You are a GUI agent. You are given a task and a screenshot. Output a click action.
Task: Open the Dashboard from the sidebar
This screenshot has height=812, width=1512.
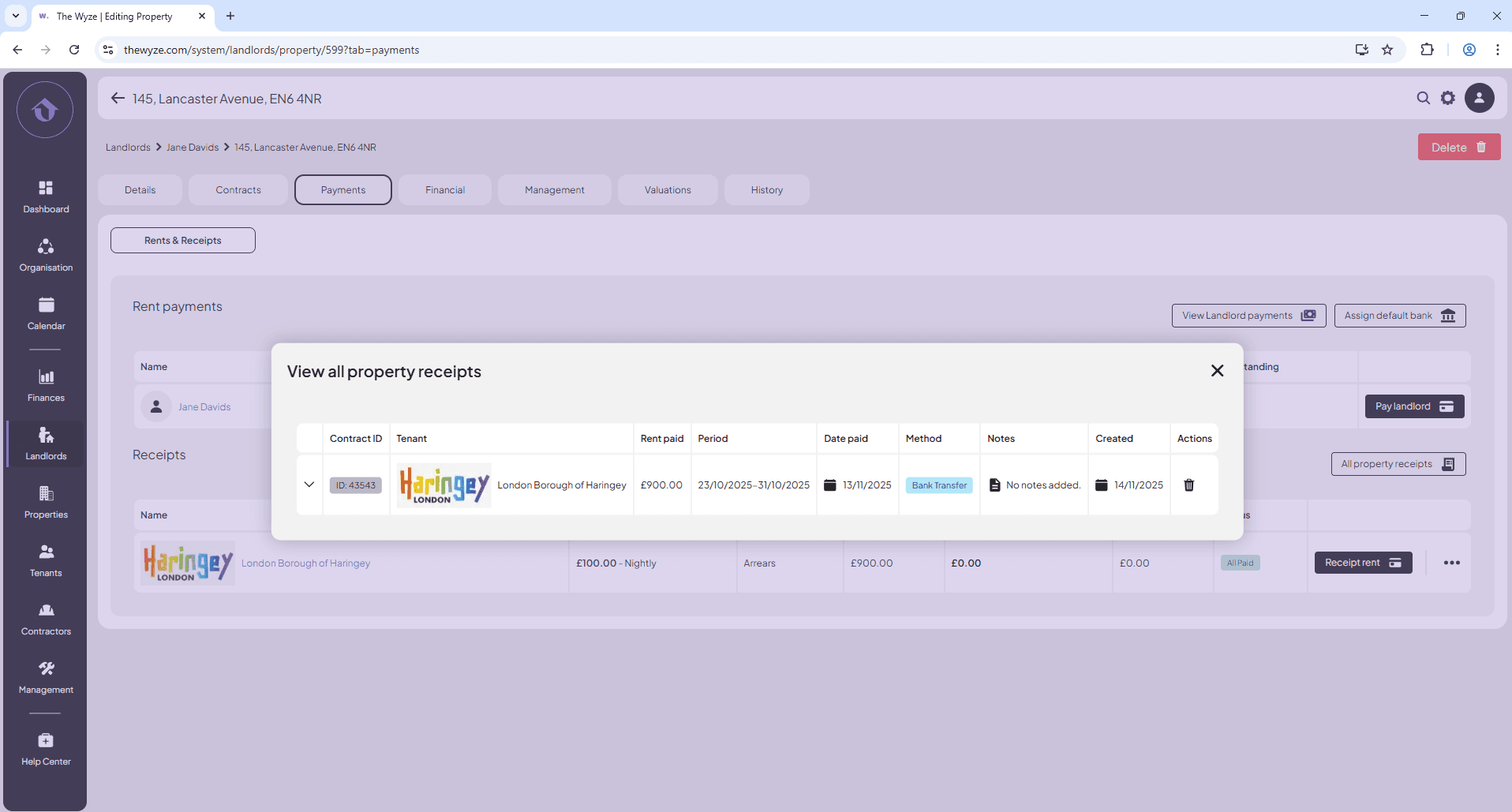click(46, 196)
